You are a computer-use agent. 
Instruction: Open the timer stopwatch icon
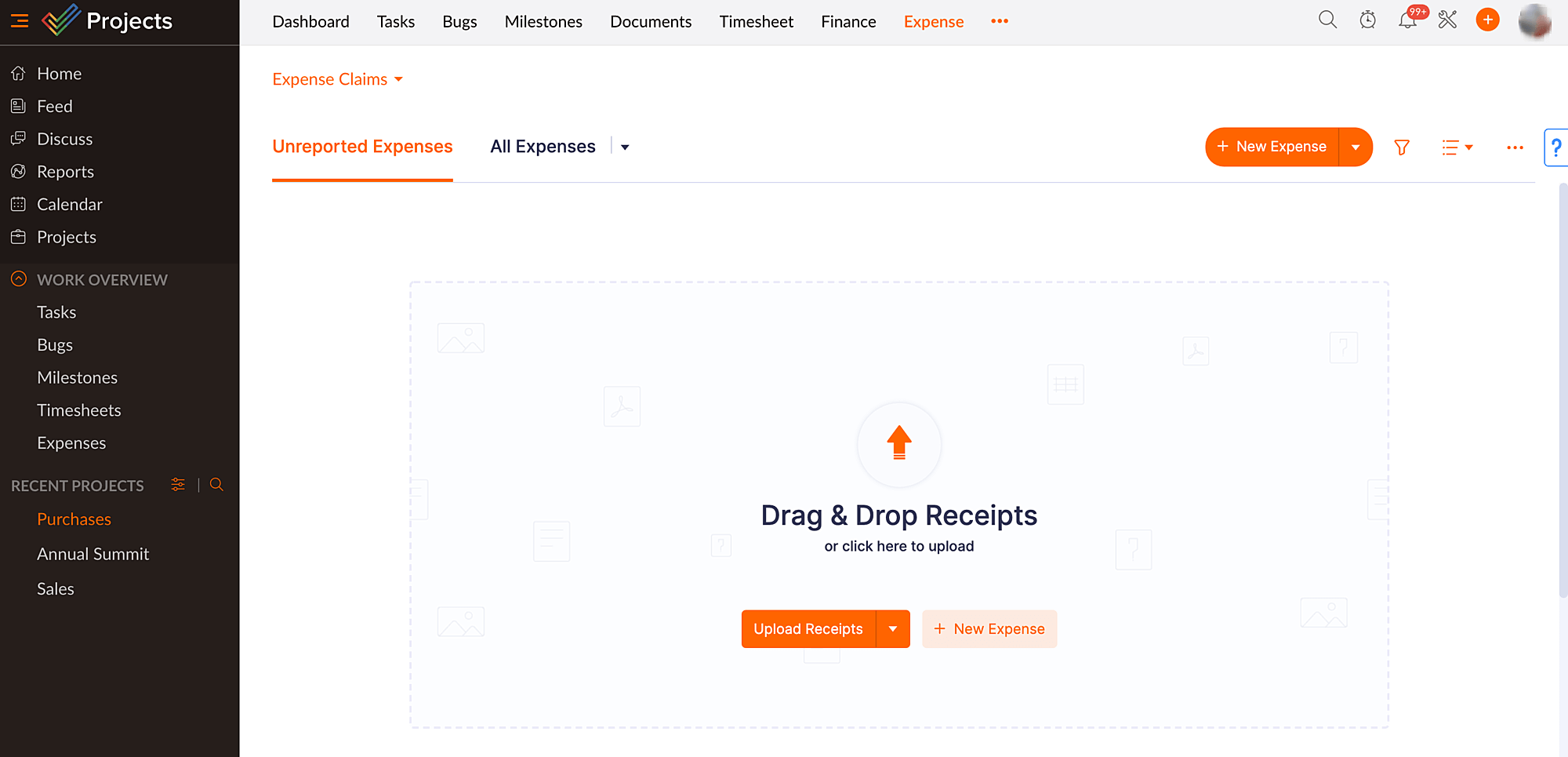(1368, 20)
